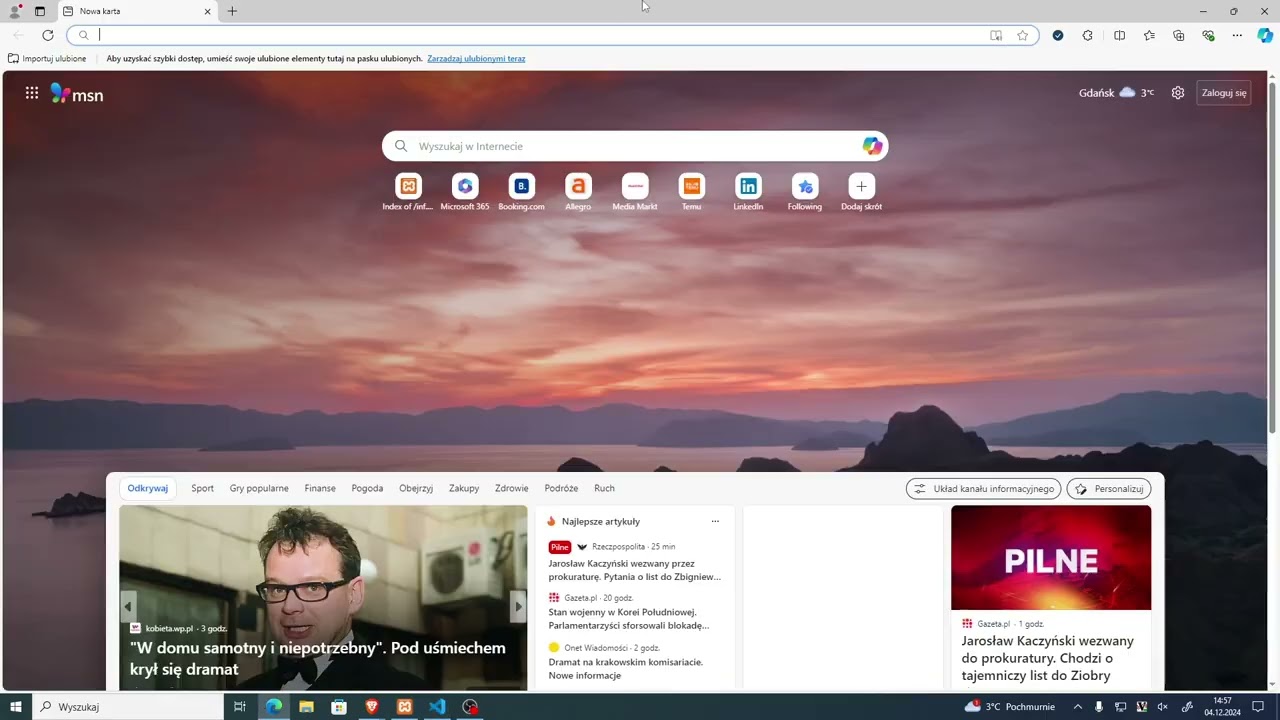Open Brave browser from taskbar
The width and height of the screenshot is (1280, 720).
[x=372, y=707]
